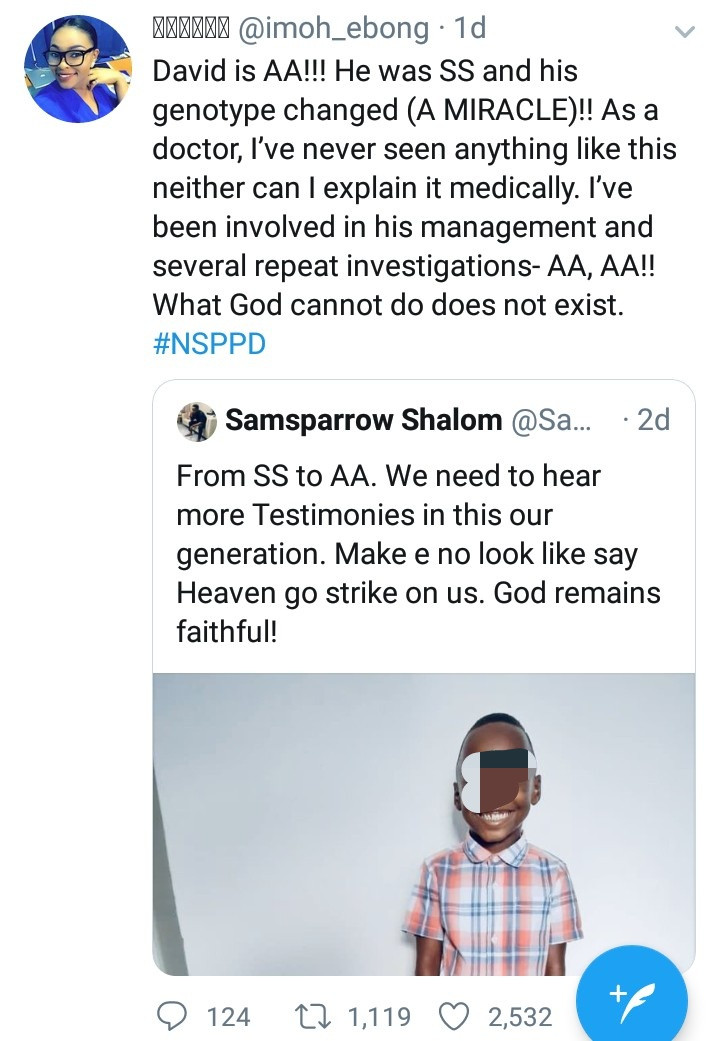The image size is (720, 1041).
Task: Open the "David is AA!!!" tweet text
Action: [x=414, y=189]
